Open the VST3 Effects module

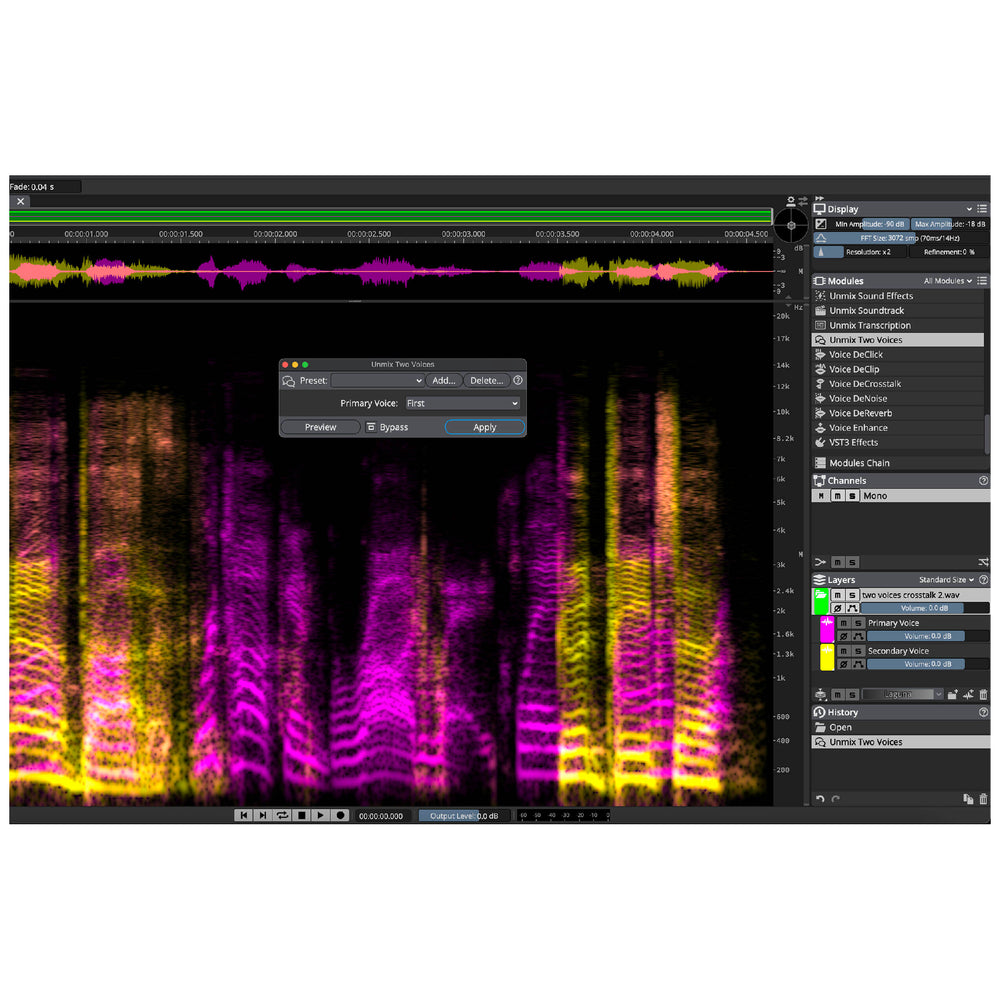[x=897, y=443]
